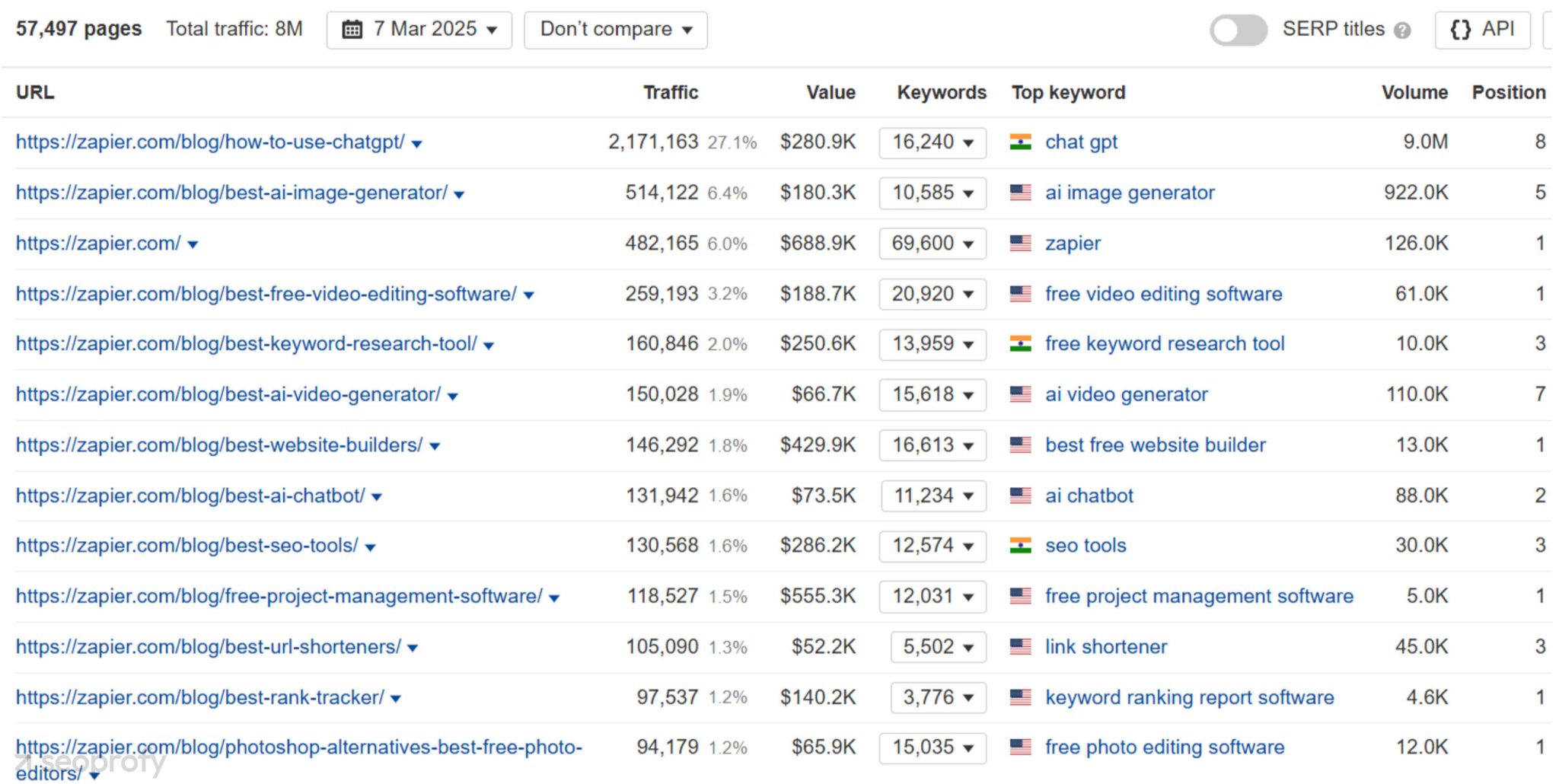
Task: Click the Top keyword column header
Action: click(1068, 92)
